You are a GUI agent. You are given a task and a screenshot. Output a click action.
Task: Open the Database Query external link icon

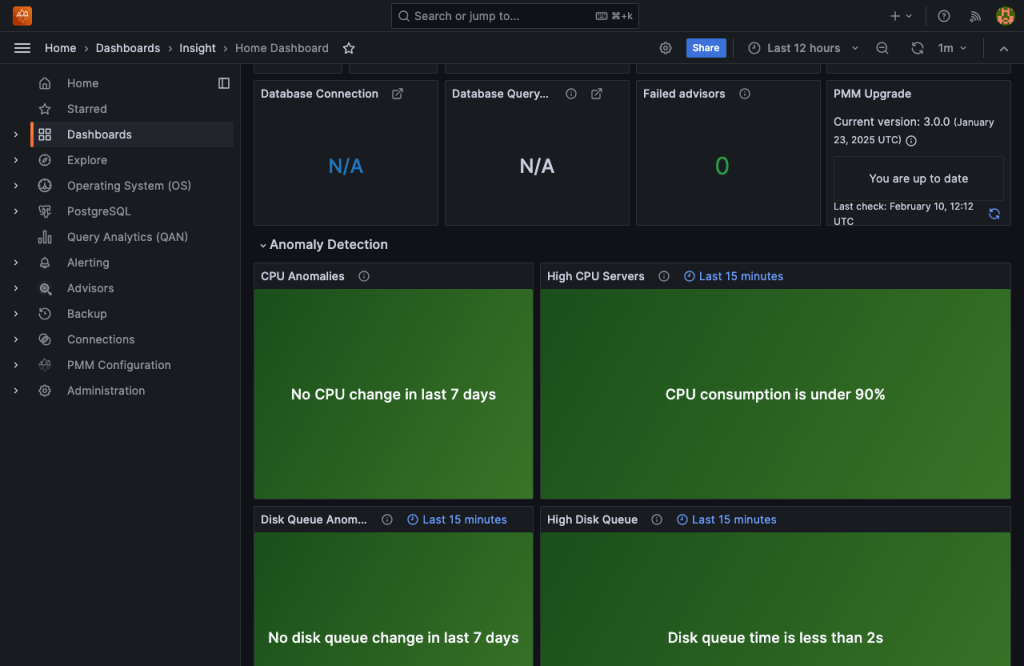[x=596, y=93]
